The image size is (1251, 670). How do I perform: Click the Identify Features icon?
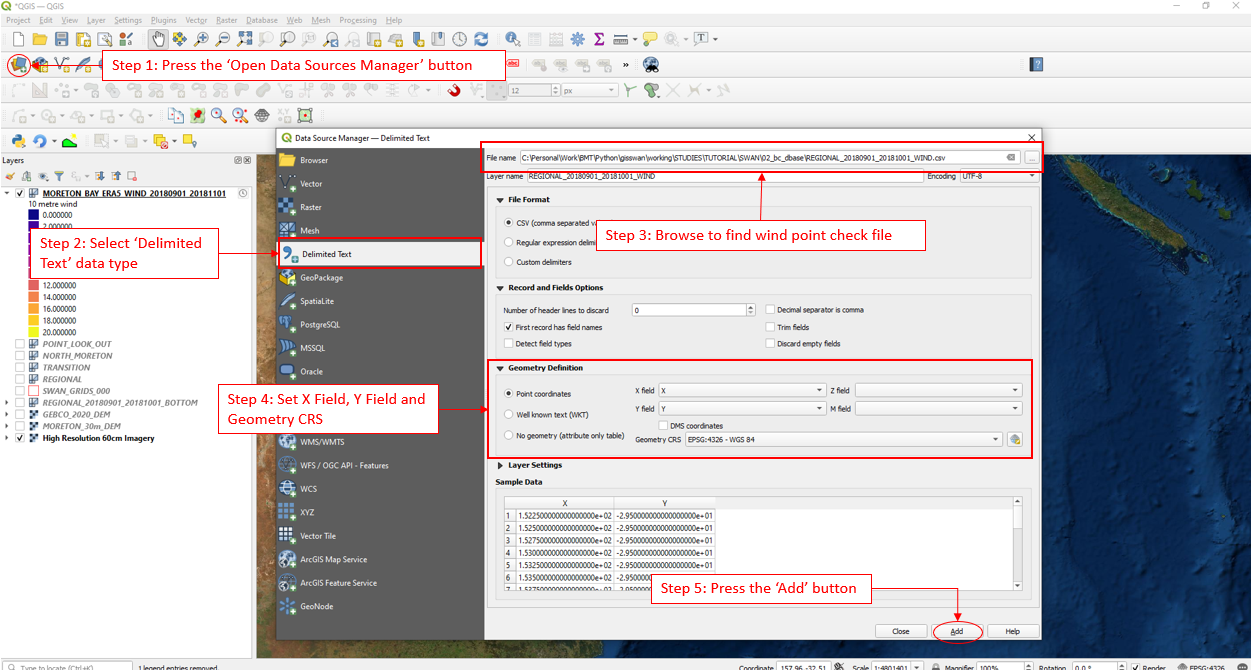coord(512,38)
